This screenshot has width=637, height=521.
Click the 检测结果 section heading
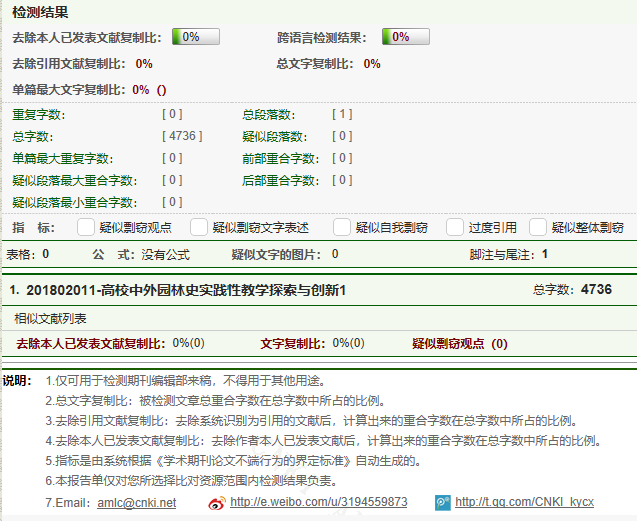tap(39, 13)
